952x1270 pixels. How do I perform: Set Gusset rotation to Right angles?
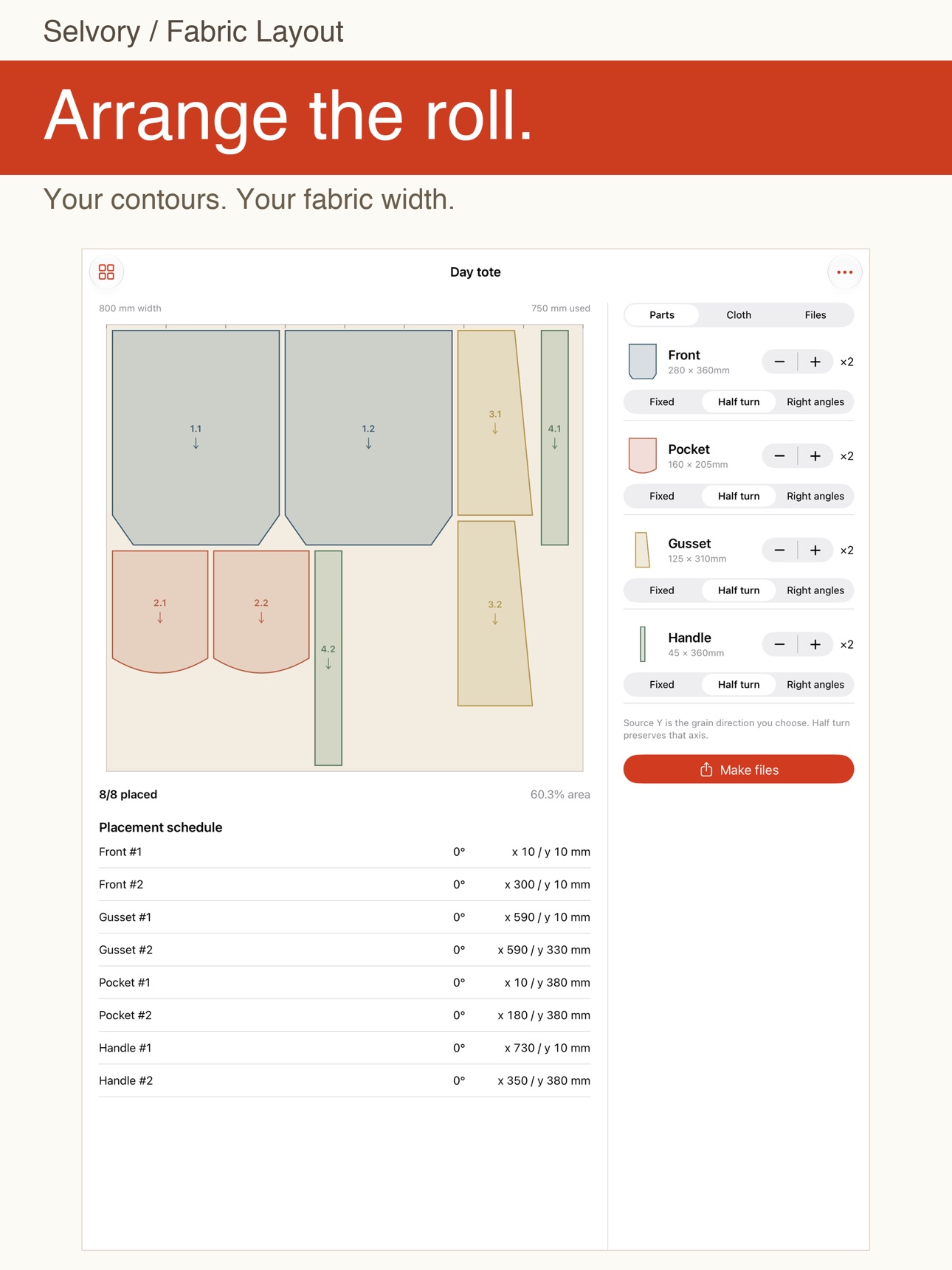(x=815, y=590)
